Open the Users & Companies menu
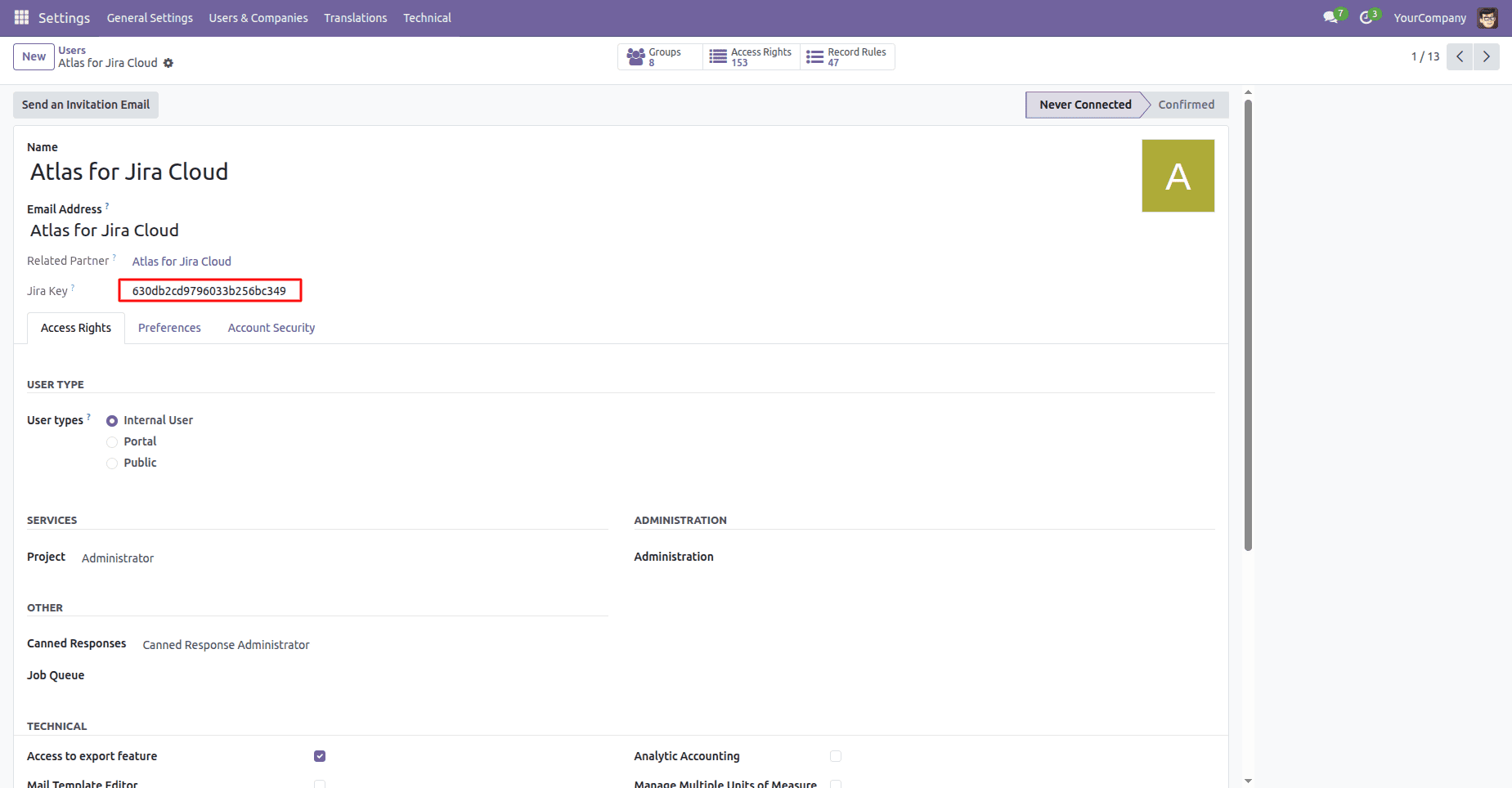Viewport: 1512px width, 788px height. point(258,18)
